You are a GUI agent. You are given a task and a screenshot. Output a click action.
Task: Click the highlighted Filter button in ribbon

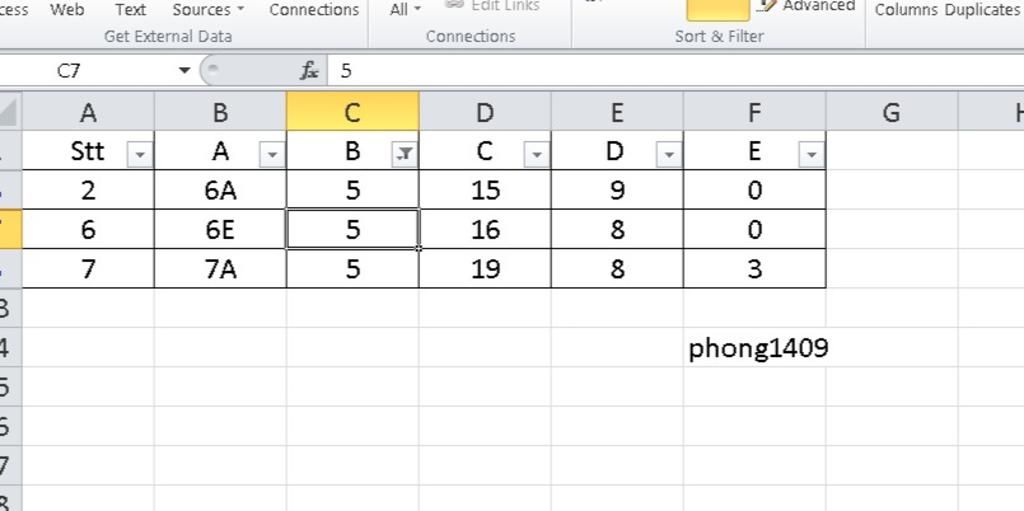point(718,10)
